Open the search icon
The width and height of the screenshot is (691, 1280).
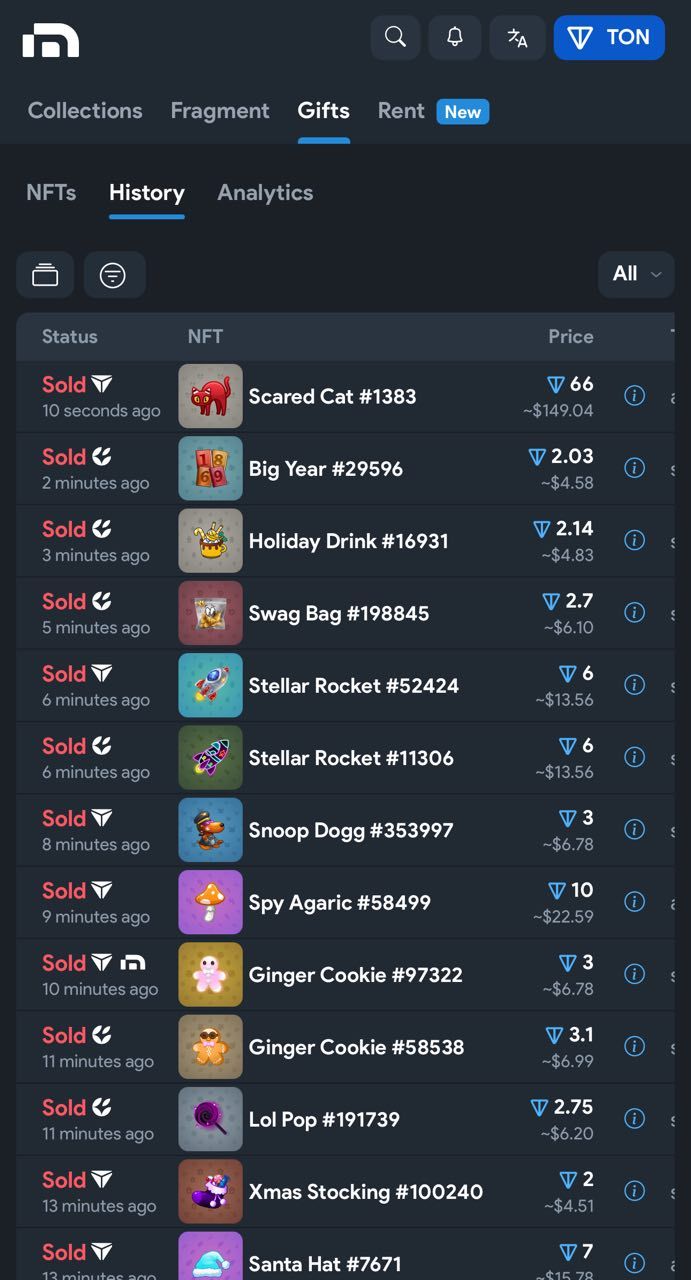(x=395, y=37)
